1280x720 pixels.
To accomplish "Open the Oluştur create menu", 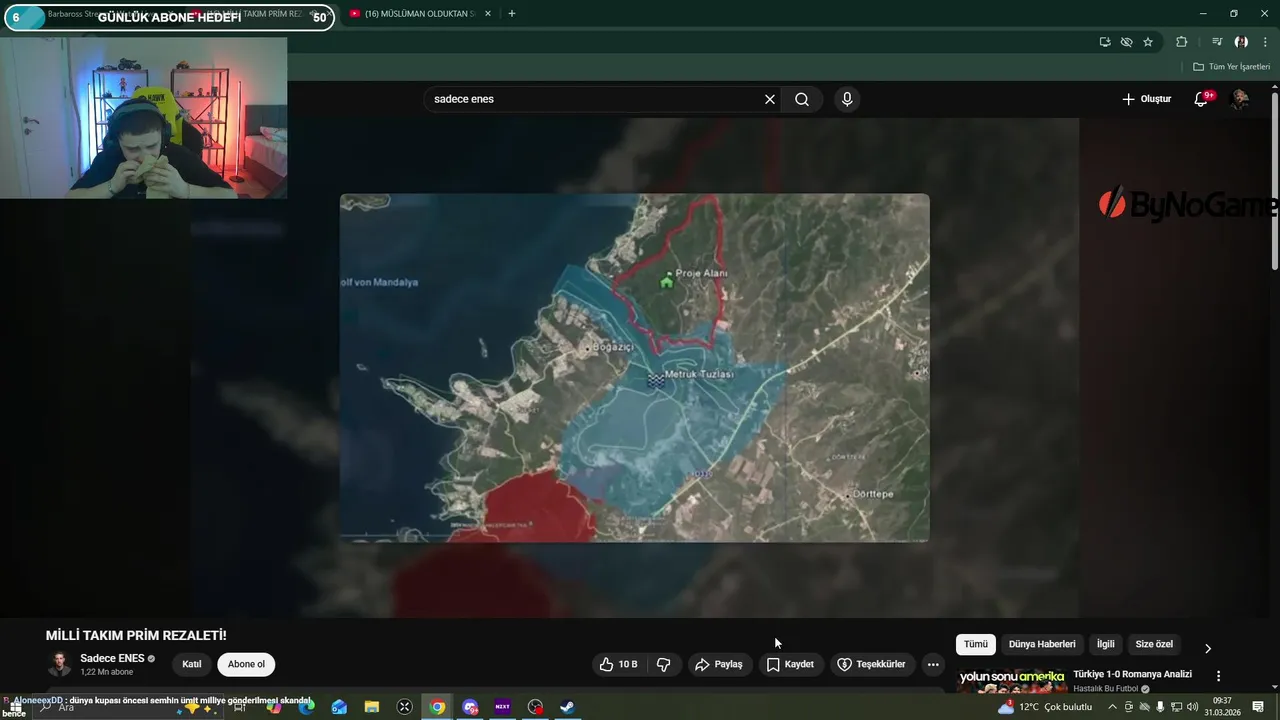I will pos(1146,99).
